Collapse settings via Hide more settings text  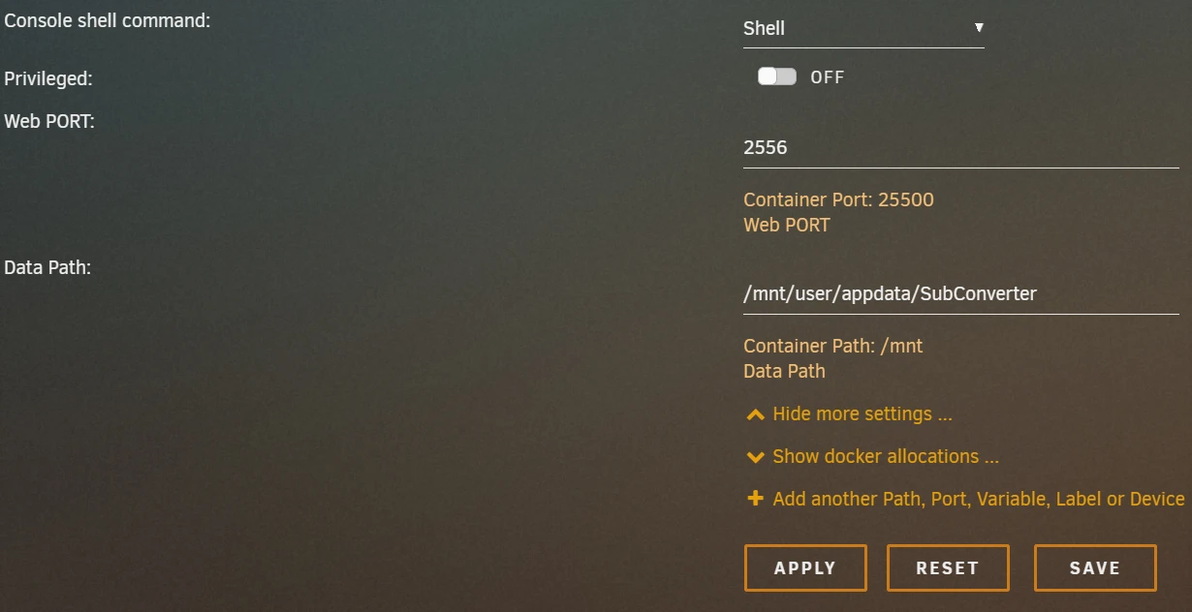pyautogui.click(x=862, y=414)
